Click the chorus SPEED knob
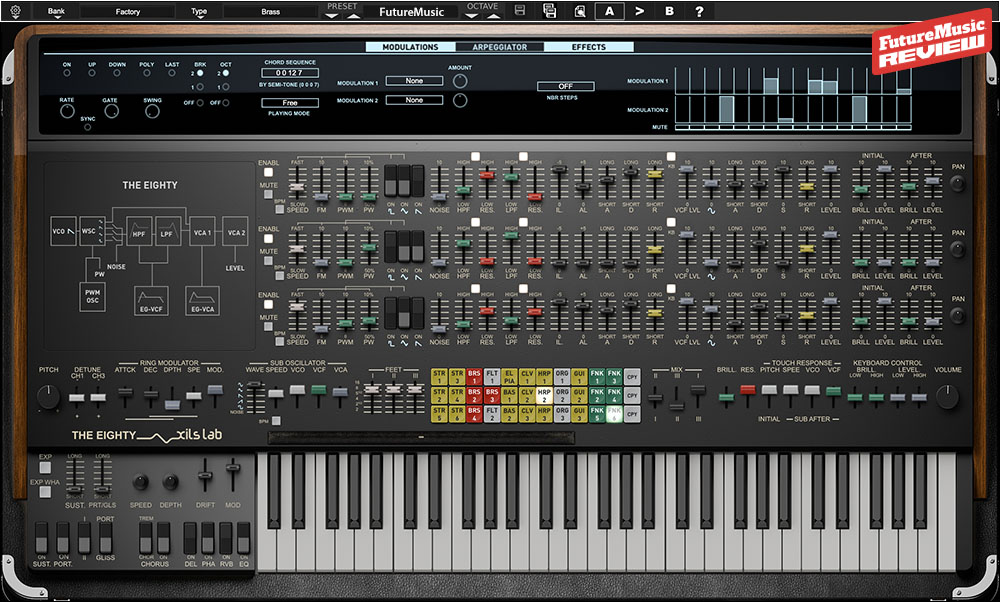Image resolution: width=1000 pixels, height=602 pixels. 140,482
